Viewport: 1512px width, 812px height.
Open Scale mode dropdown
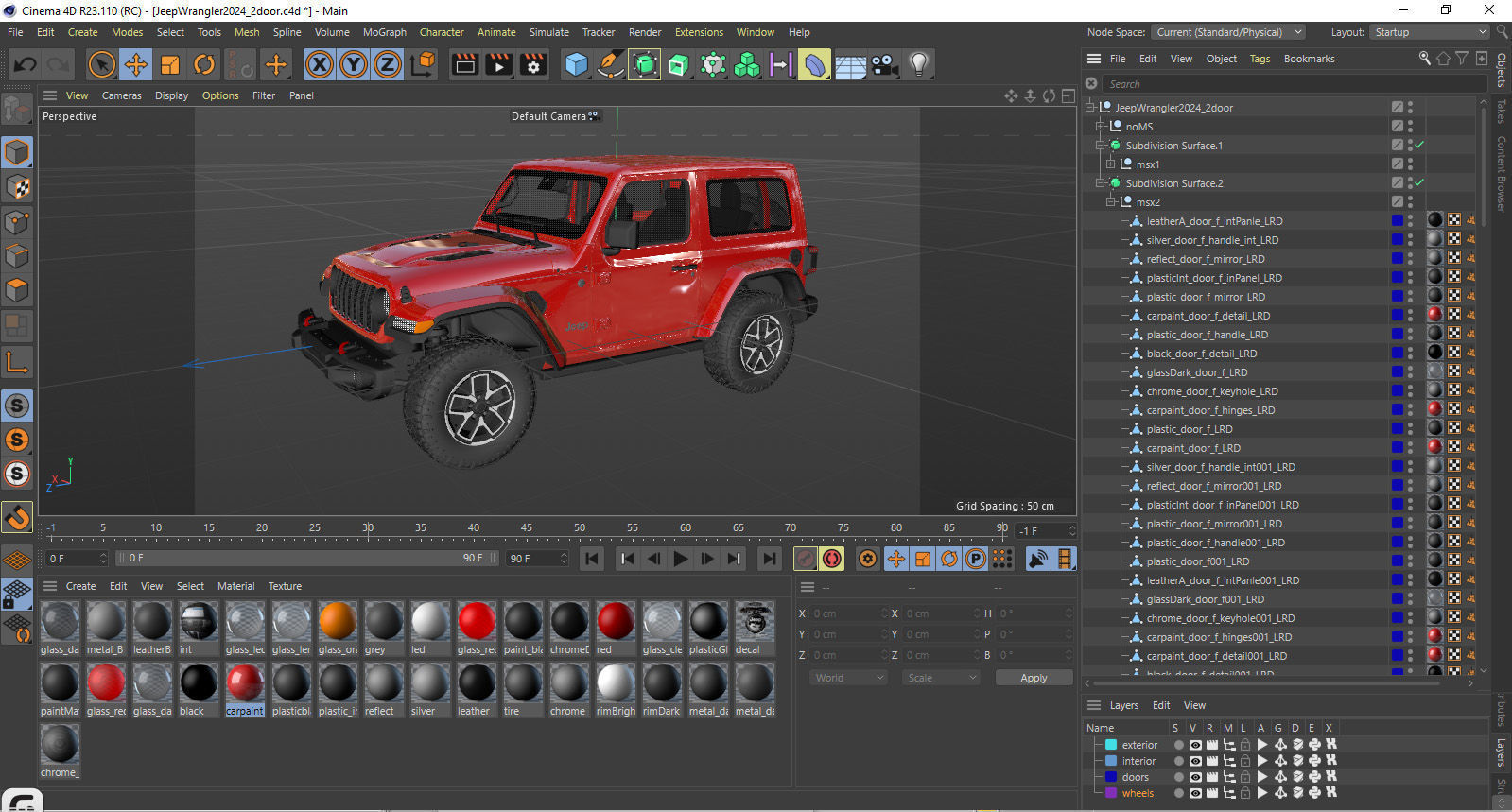click(941, 678)
